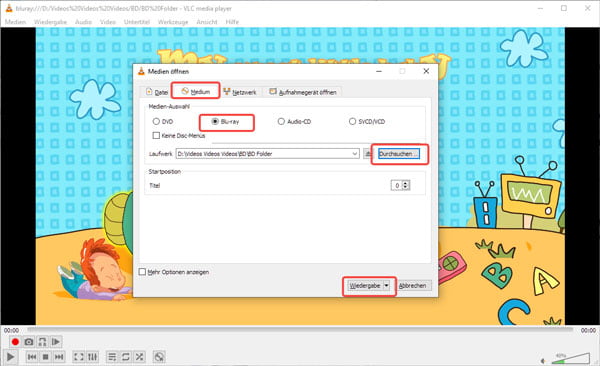Screen dimensions: 600x366
Task: Open the Audio menu
Action: (x=83, y=22)
